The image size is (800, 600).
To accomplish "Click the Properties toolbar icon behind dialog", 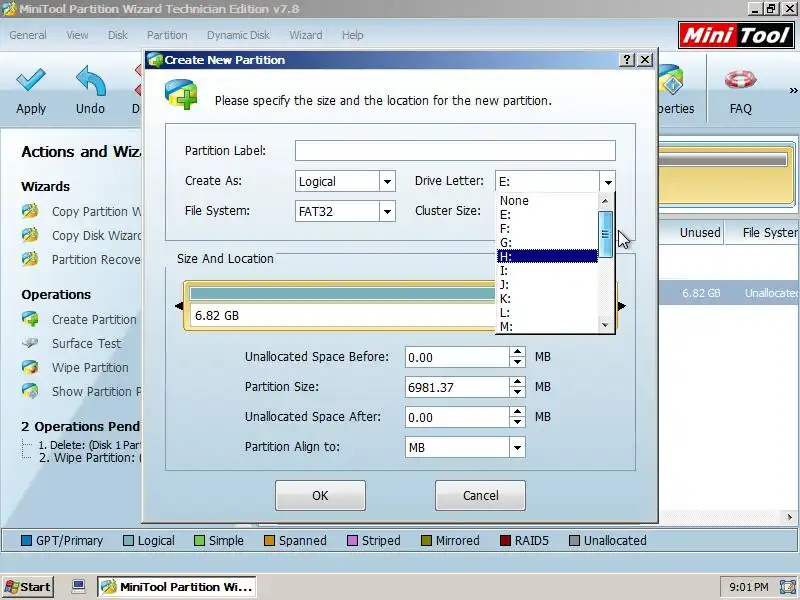I will tap(671, 80).
